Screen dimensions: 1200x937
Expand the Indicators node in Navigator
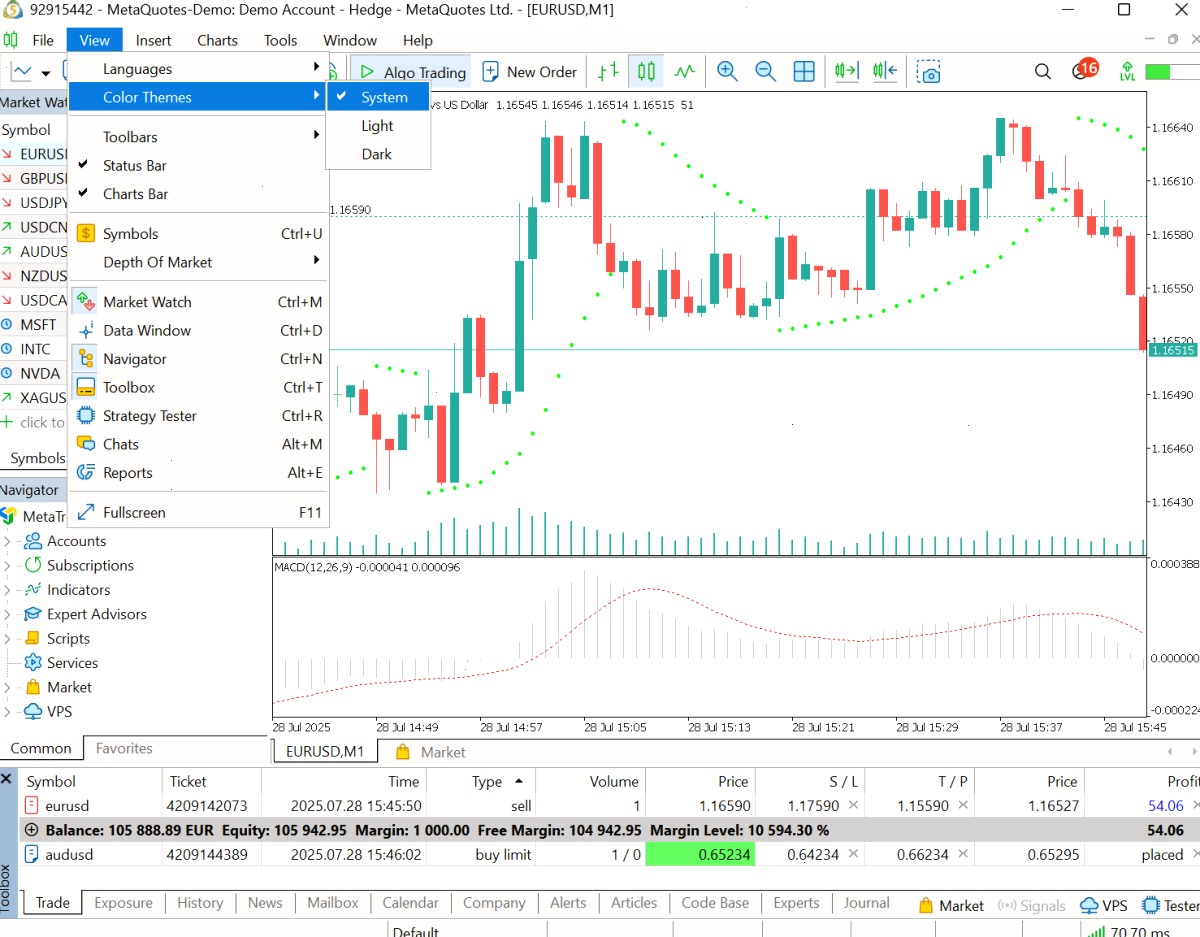point(7,590)
